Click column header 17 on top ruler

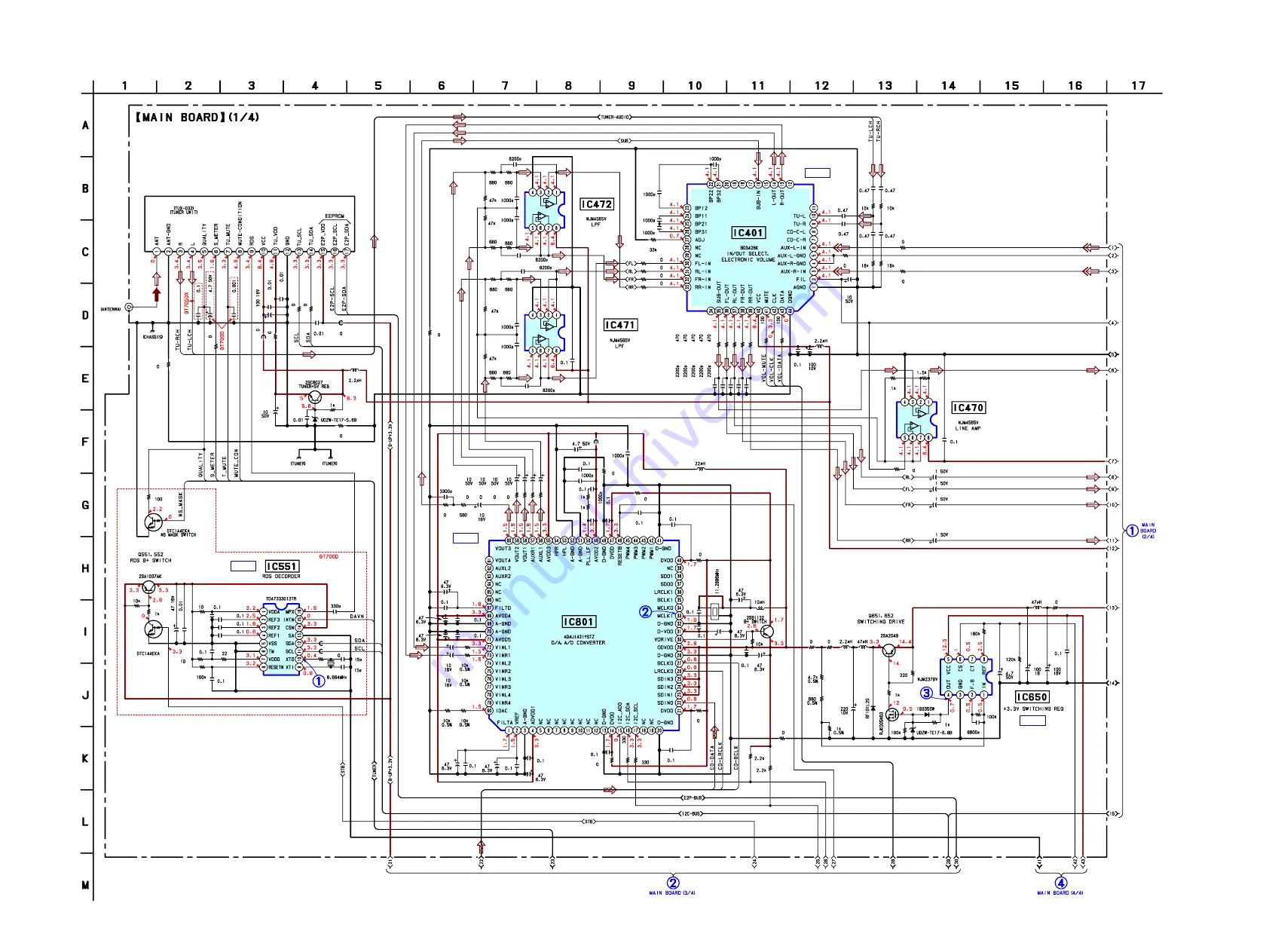coord(1139,86)
